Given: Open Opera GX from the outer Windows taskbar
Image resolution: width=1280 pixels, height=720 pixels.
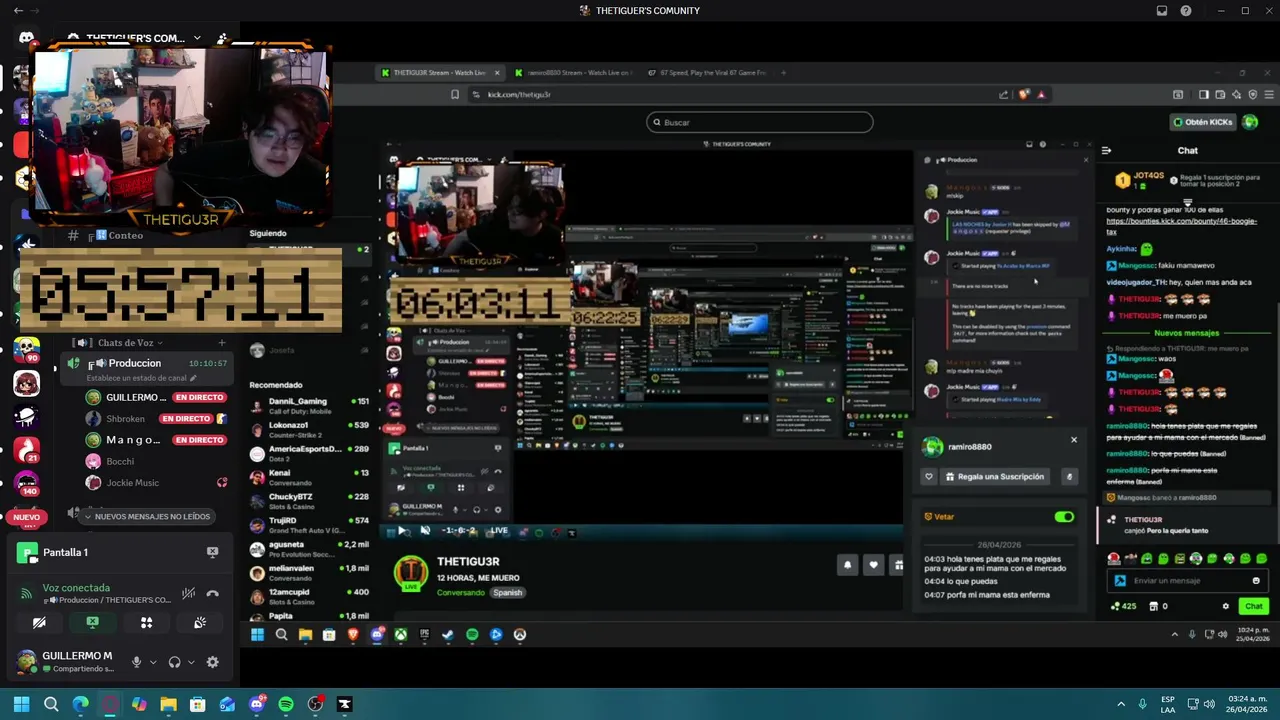Looking at the screenshot, I should tap(110, 704).
